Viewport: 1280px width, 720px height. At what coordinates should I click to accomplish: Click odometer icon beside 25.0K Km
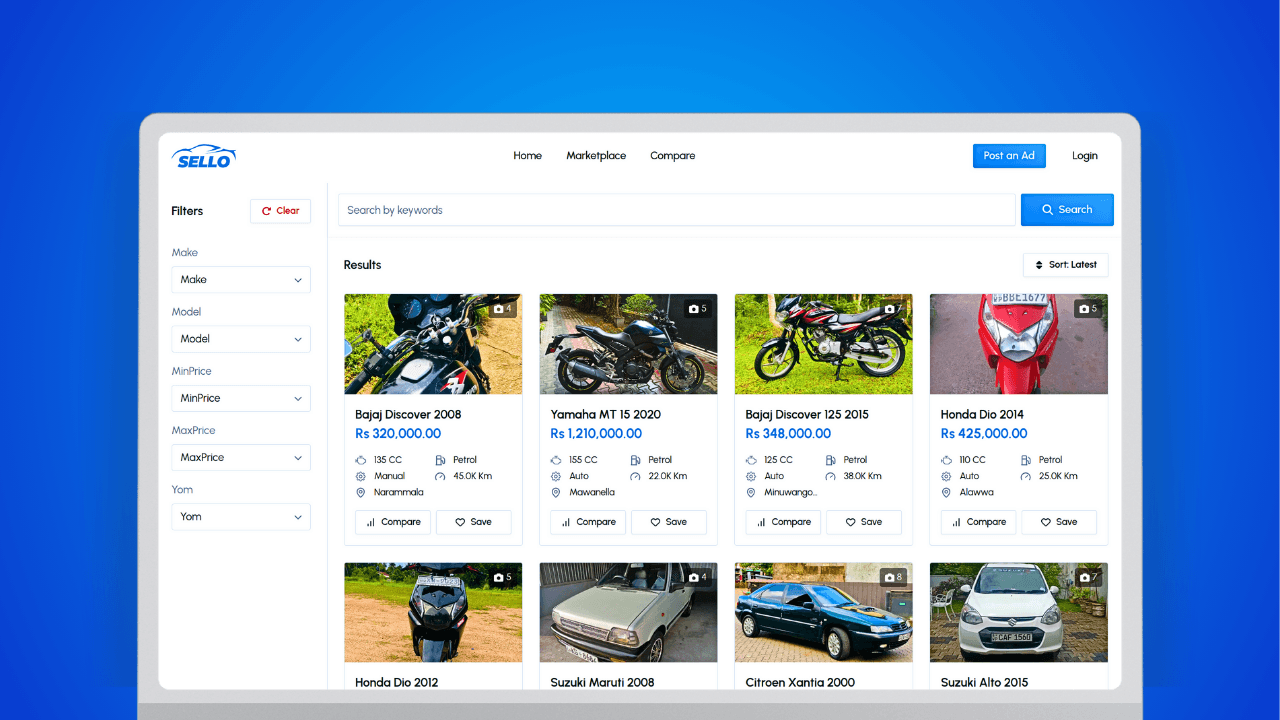coord(1026,476)
